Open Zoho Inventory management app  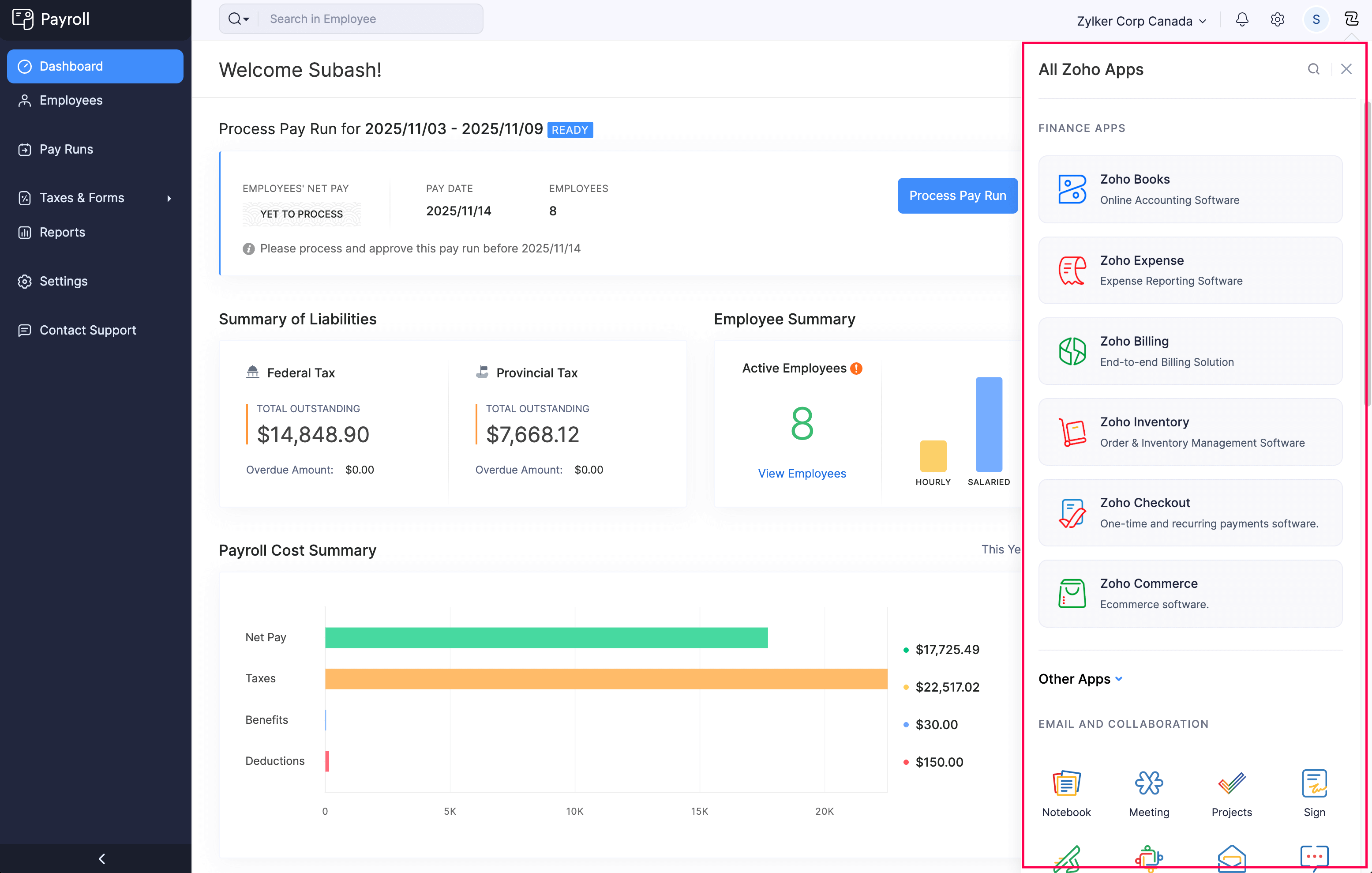click(1190, 431)
